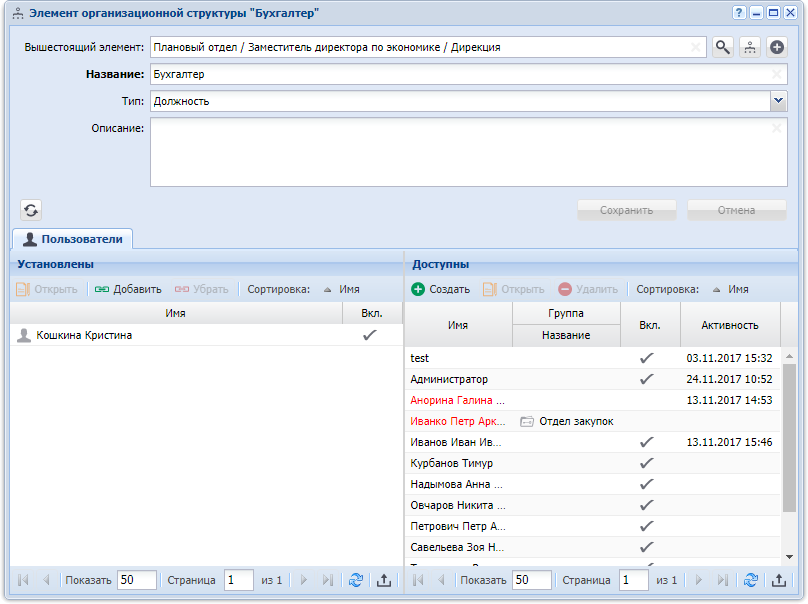Click the Имя column header in Установлены
Screen dimensions: 808x604
point(176,313)
